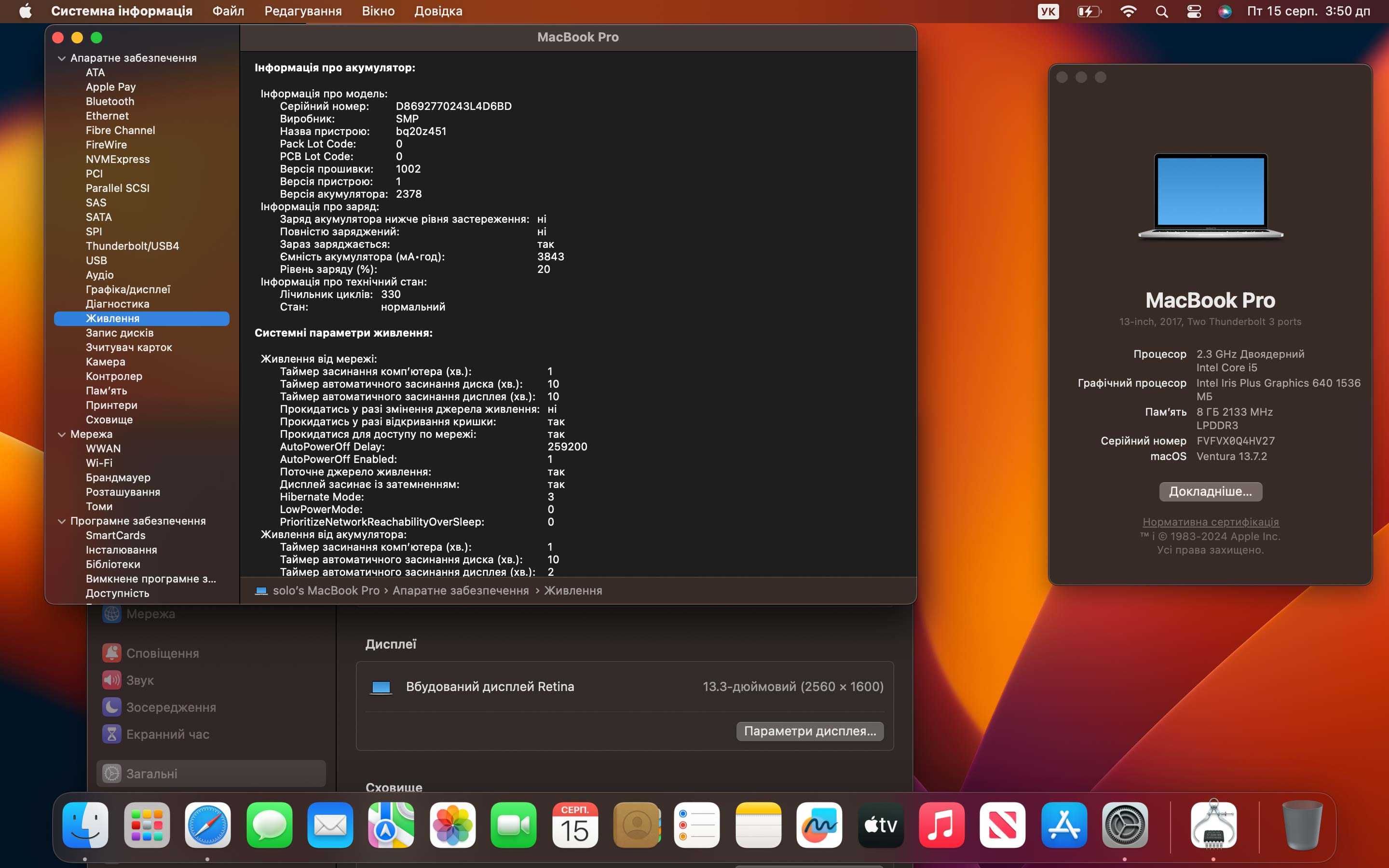The height and width of the screenshot is (868, 1389).
Task: Open Сповіщення in System Settings sidebar
Action: coord(211,653)
